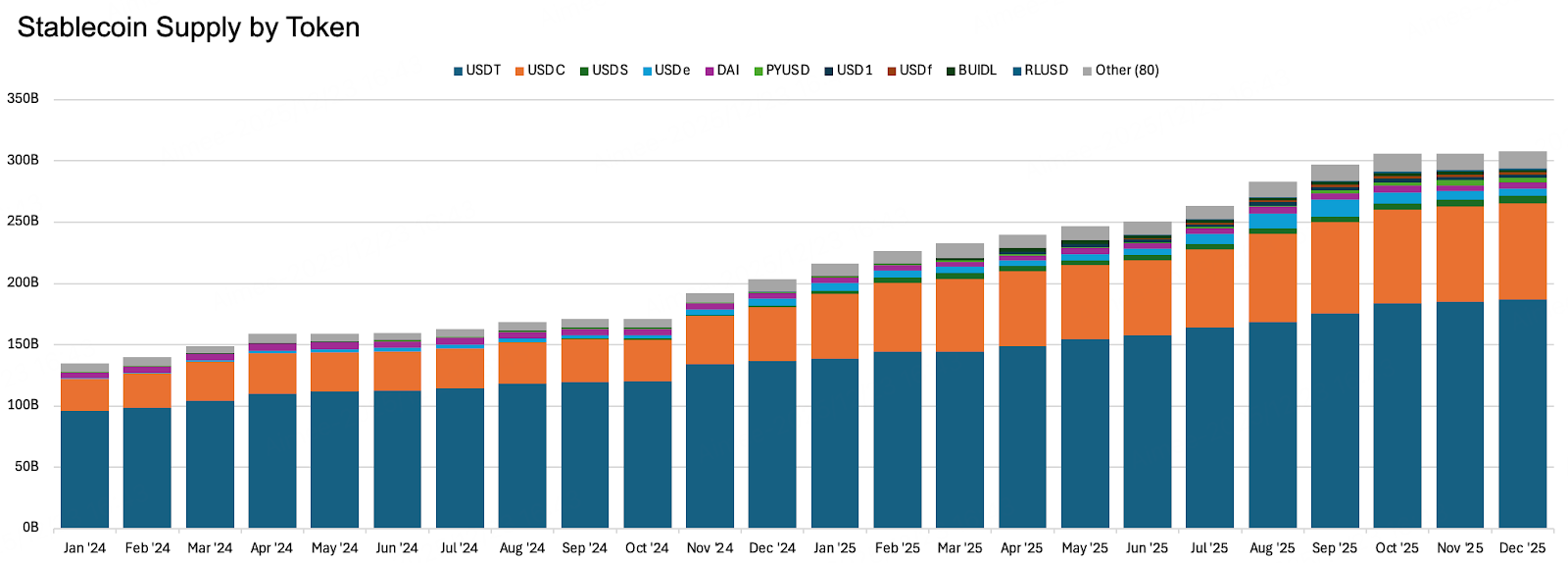Select the DAI legend entry
Screen dimensions: 1568x563
click(722, 71)
